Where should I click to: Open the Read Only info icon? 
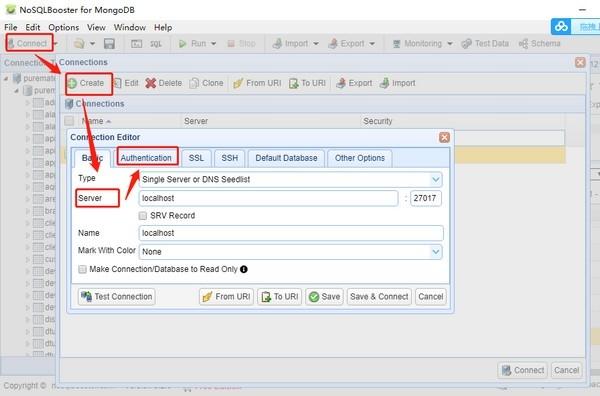tap(244, 269)
